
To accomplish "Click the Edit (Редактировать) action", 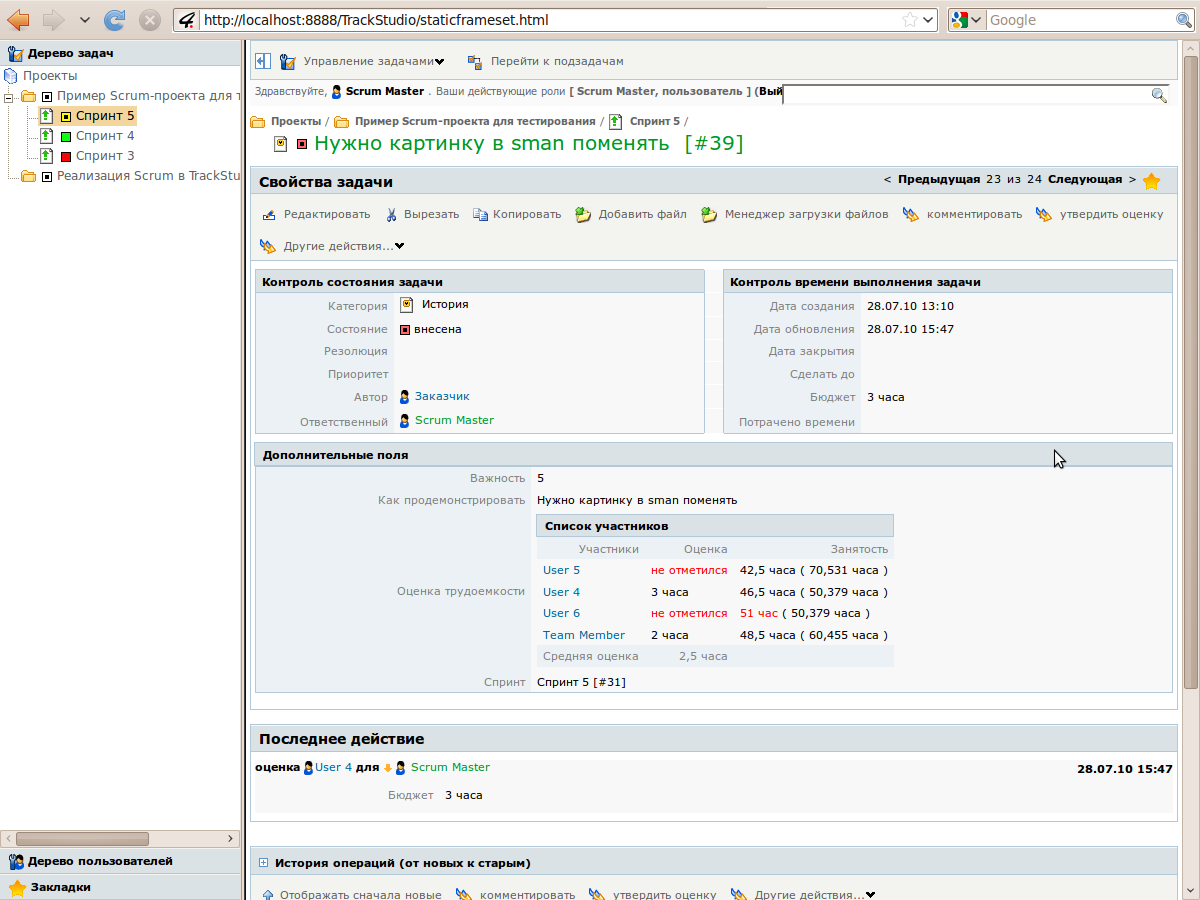I will (x=316, y=214).
